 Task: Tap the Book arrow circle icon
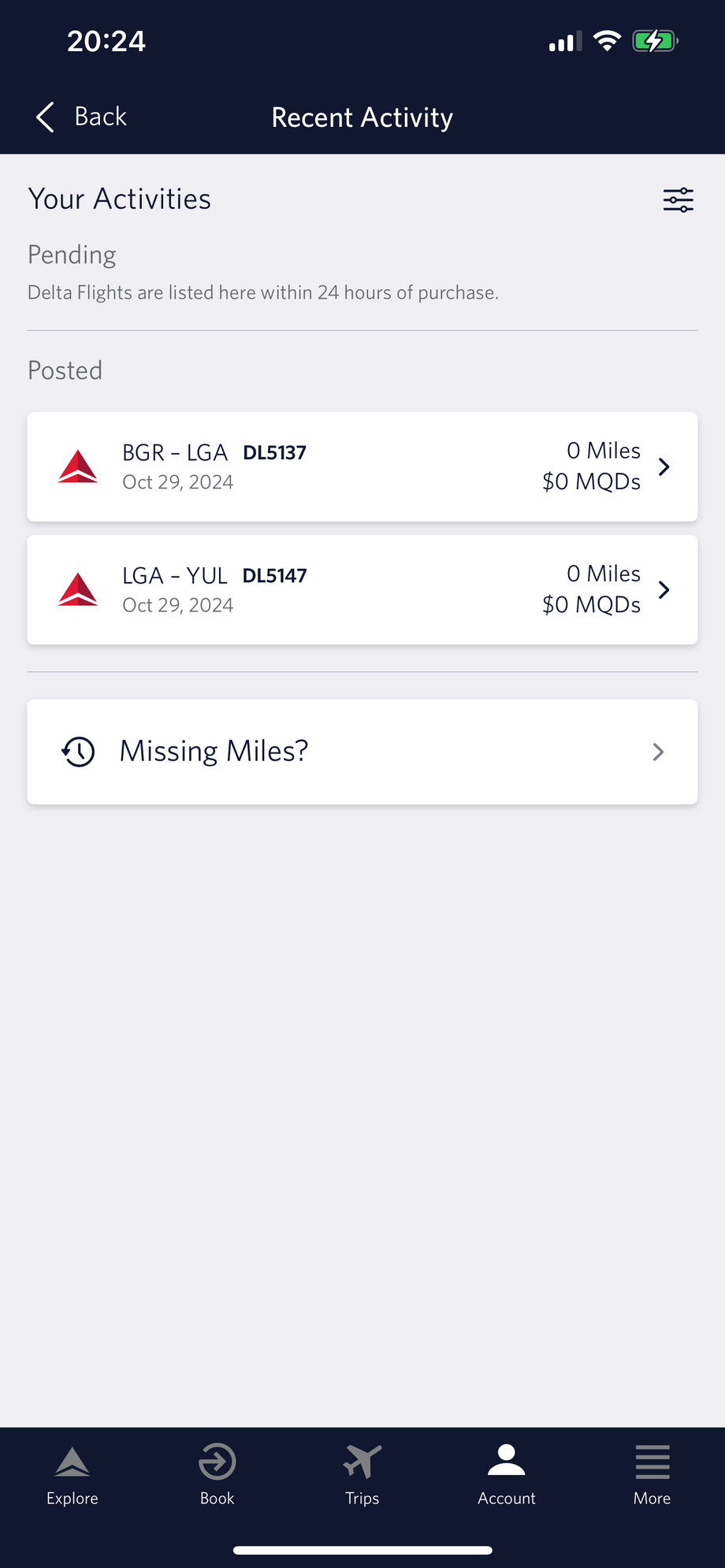tap(217, 1462)
